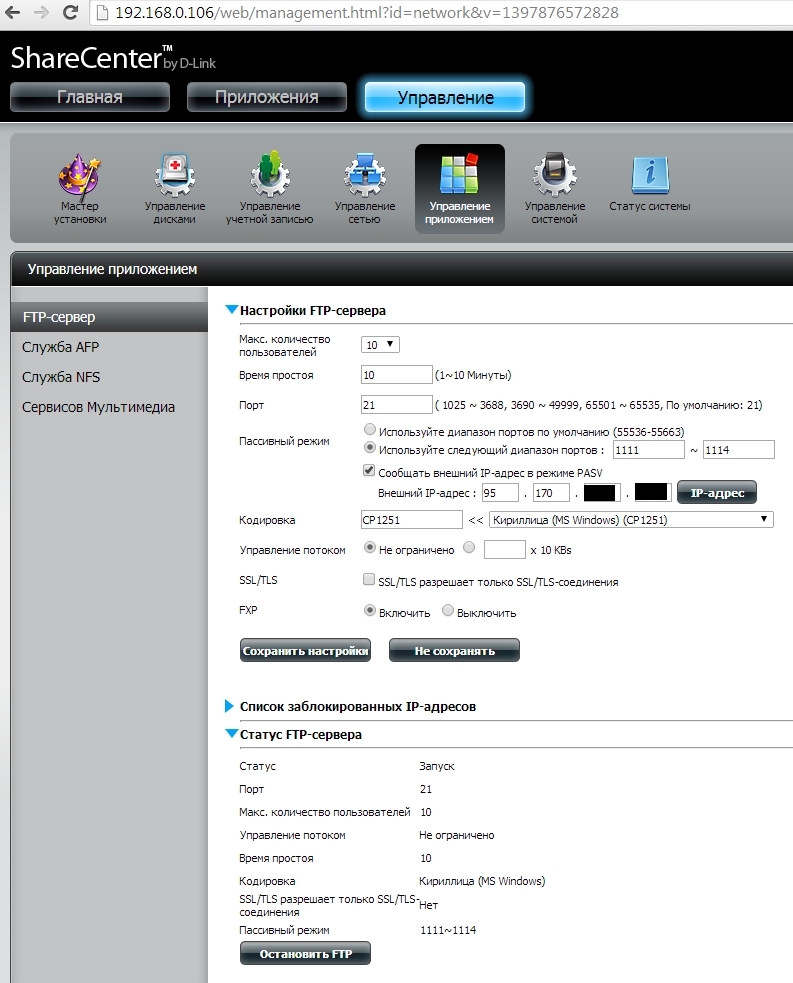Click the Порт input field

[396, 405]
